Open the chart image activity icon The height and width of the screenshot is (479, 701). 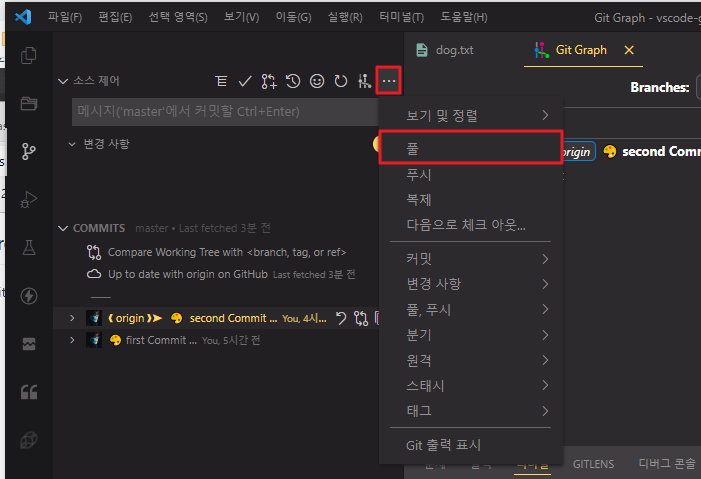point(29,344)
